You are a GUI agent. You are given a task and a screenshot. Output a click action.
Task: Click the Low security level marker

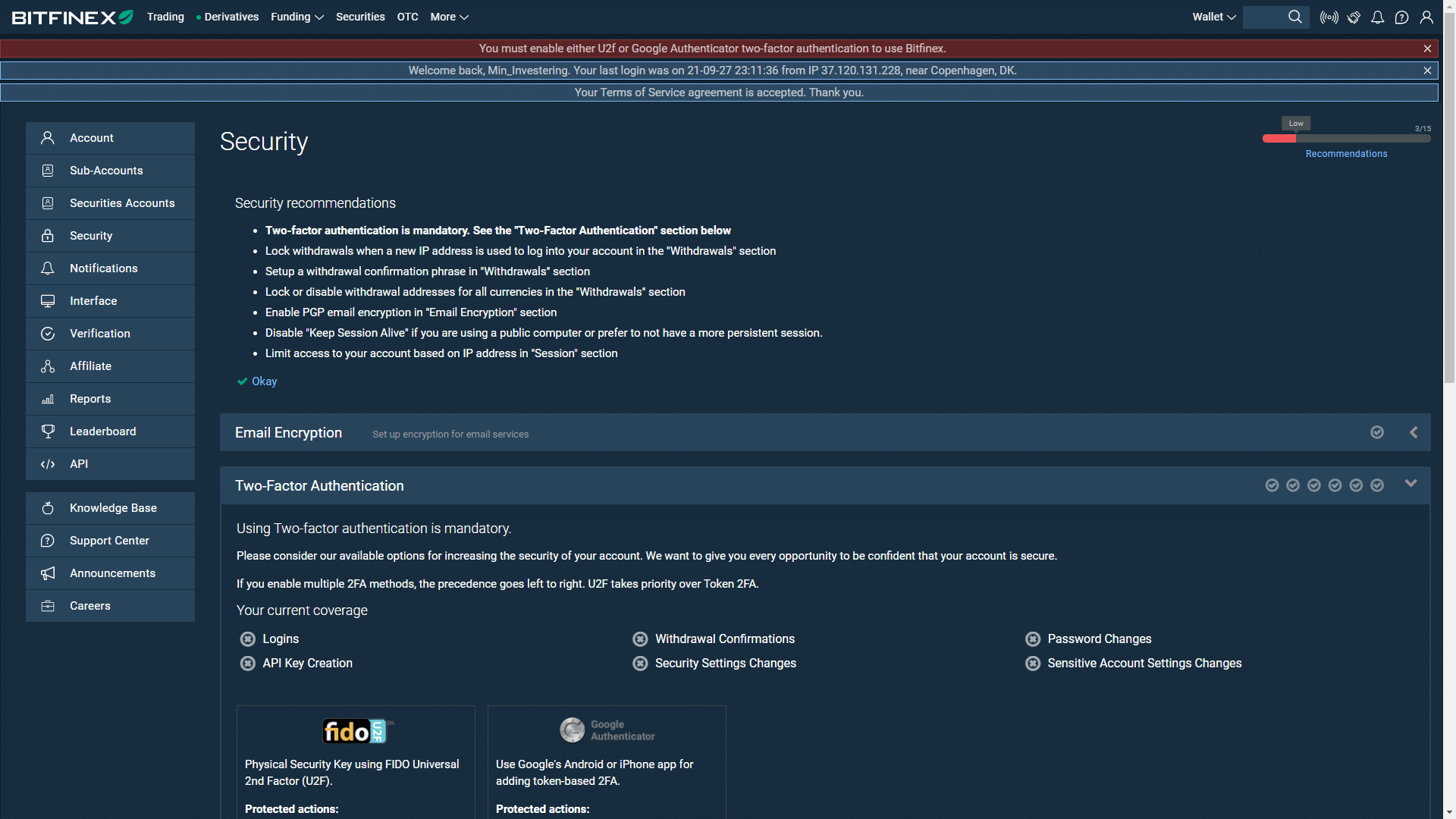coord(1296,123)
